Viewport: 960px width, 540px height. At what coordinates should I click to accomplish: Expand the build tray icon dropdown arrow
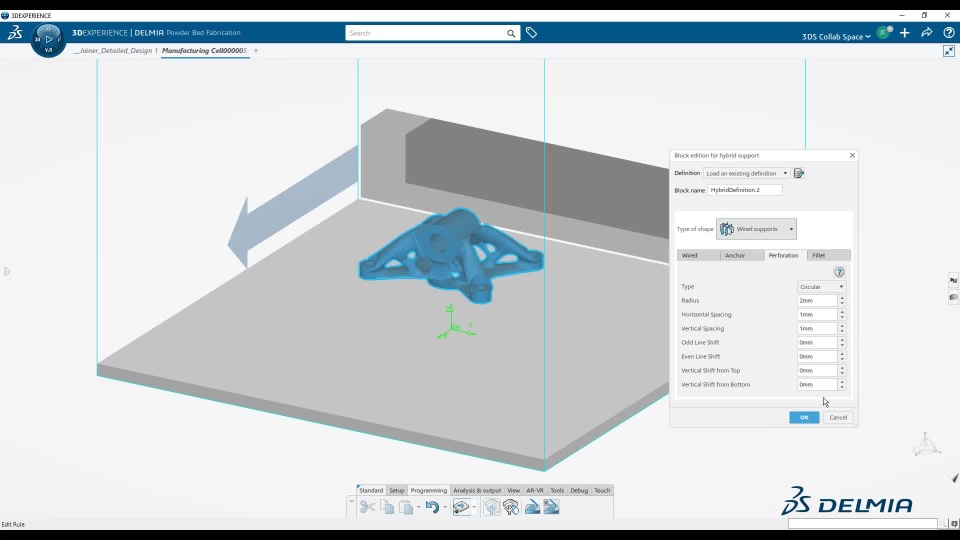[x=474, y=507]
